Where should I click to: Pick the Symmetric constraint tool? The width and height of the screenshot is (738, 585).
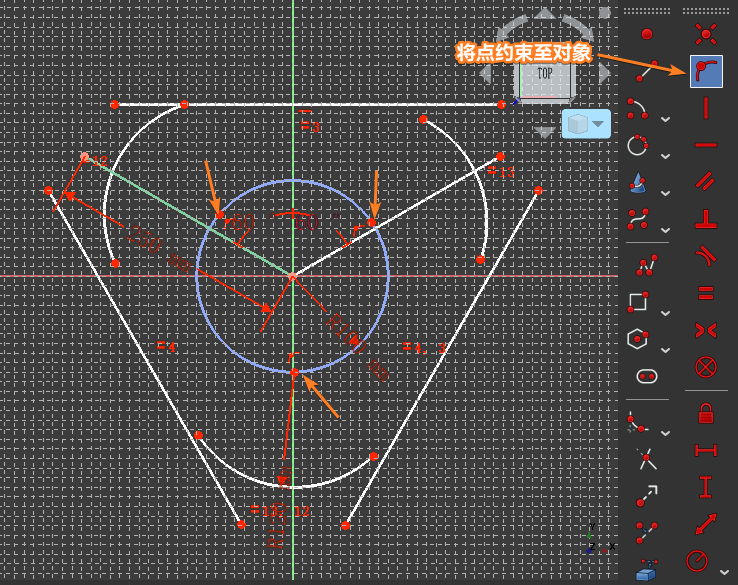tap(706, 330)
